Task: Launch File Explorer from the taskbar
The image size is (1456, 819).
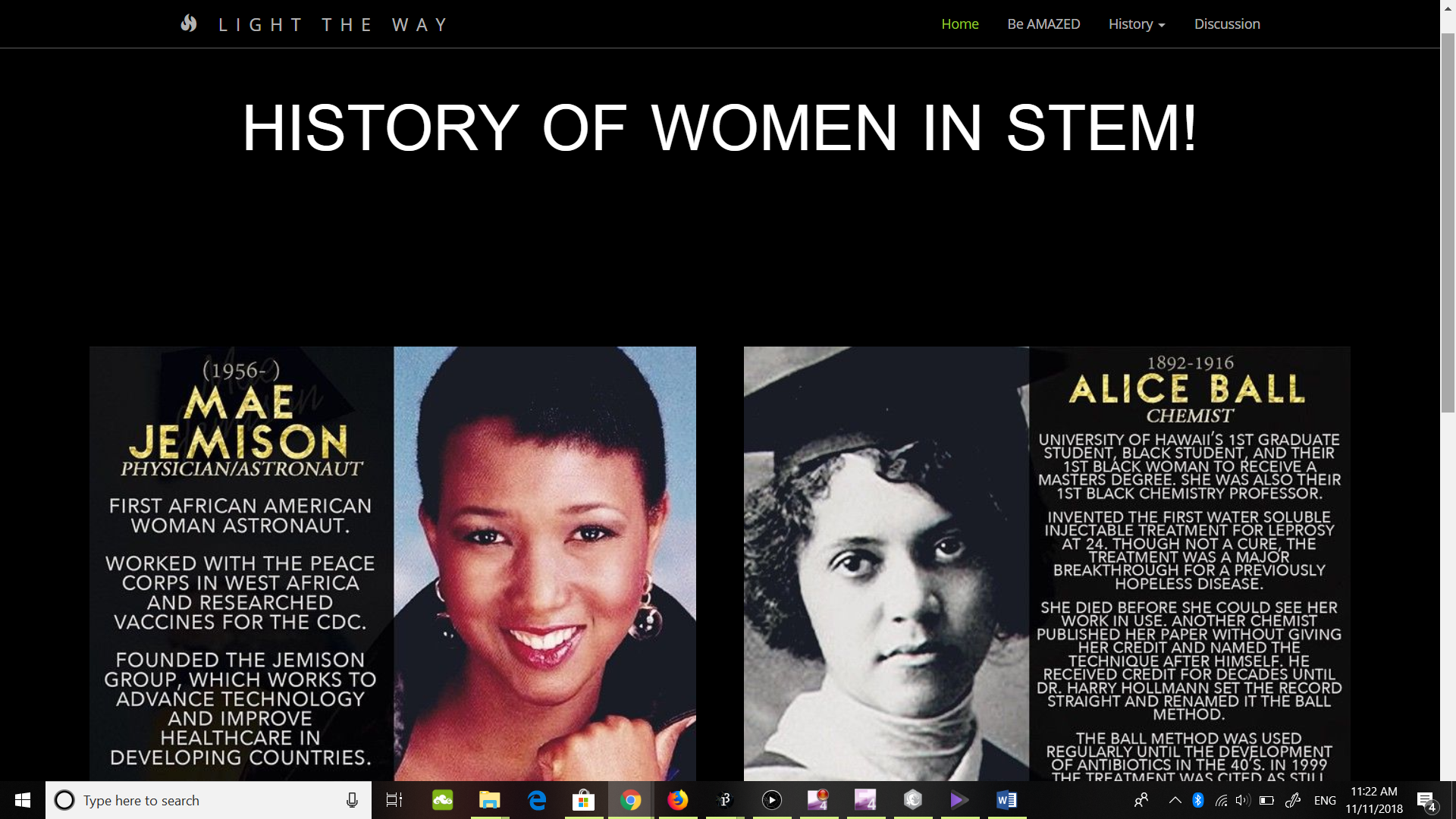Action: point(490,800)
